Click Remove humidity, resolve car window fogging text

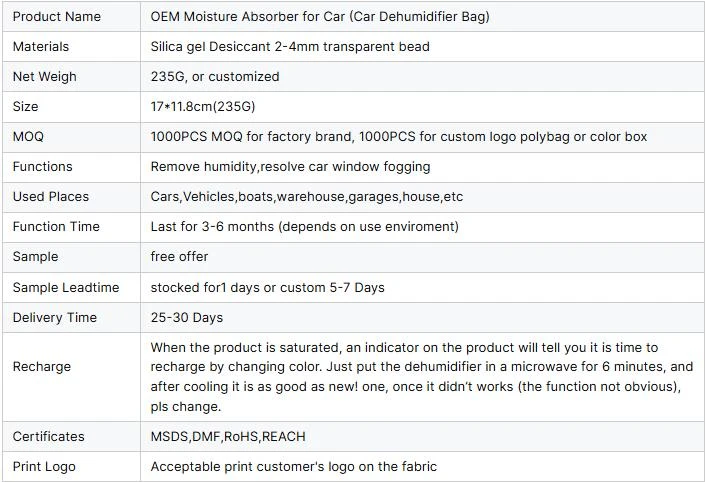290,167
